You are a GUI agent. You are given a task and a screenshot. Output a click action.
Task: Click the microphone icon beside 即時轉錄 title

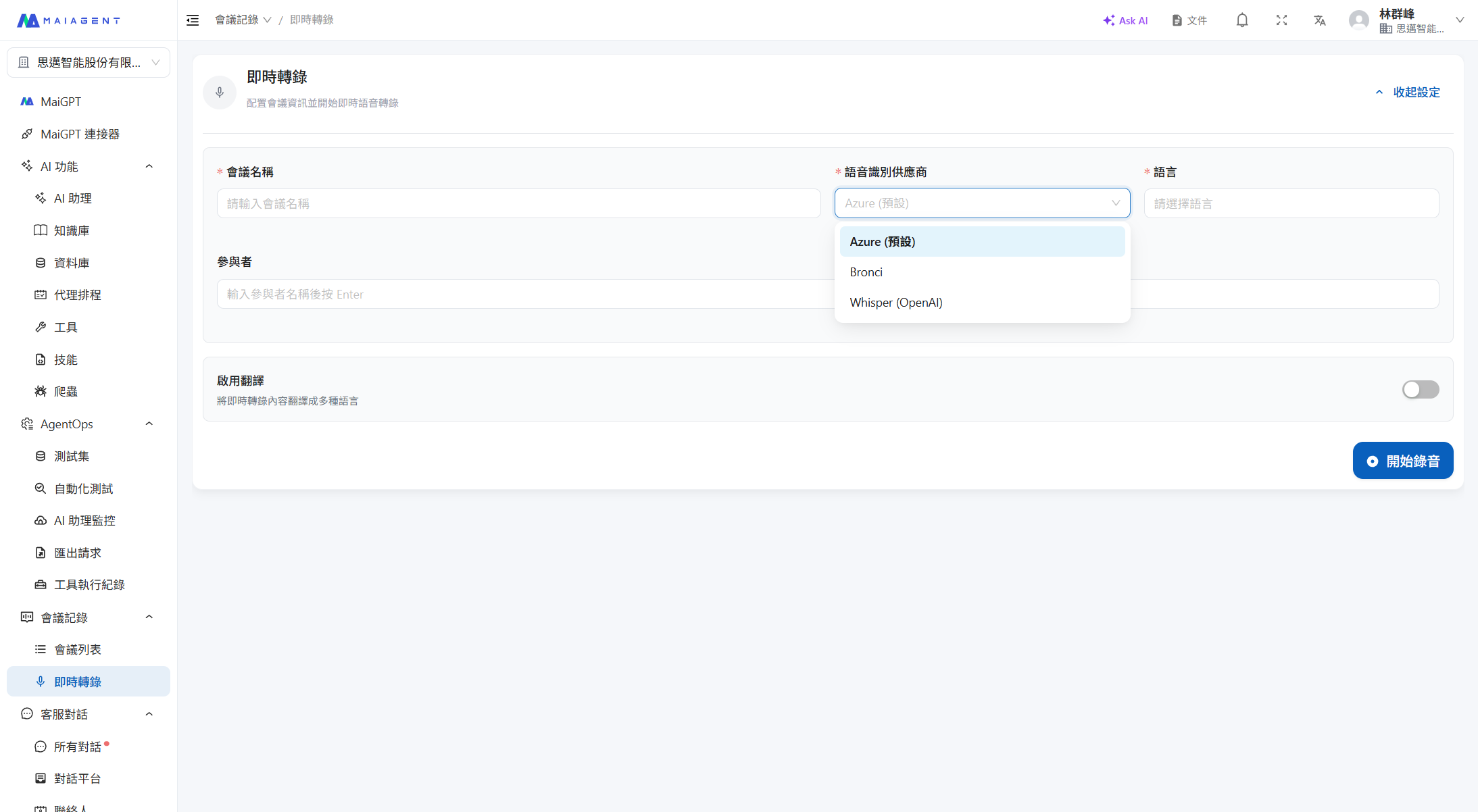(x=220, y=92)
